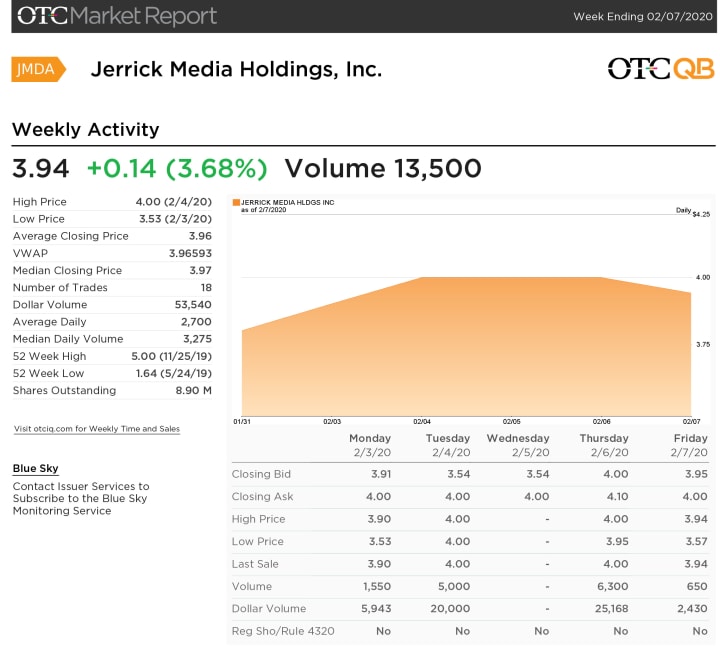Screen dimensions: 720x655
Task: Click the orange JMDA ticker badge
Action: [39, 69]
